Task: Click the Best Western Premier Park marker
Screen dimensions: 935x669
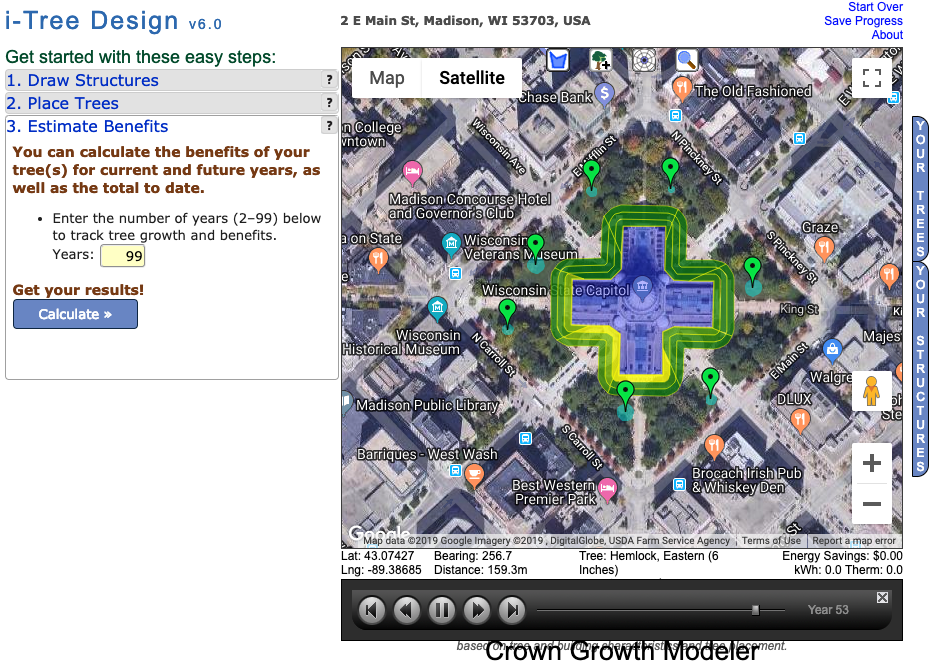Action: coord(607,490)
